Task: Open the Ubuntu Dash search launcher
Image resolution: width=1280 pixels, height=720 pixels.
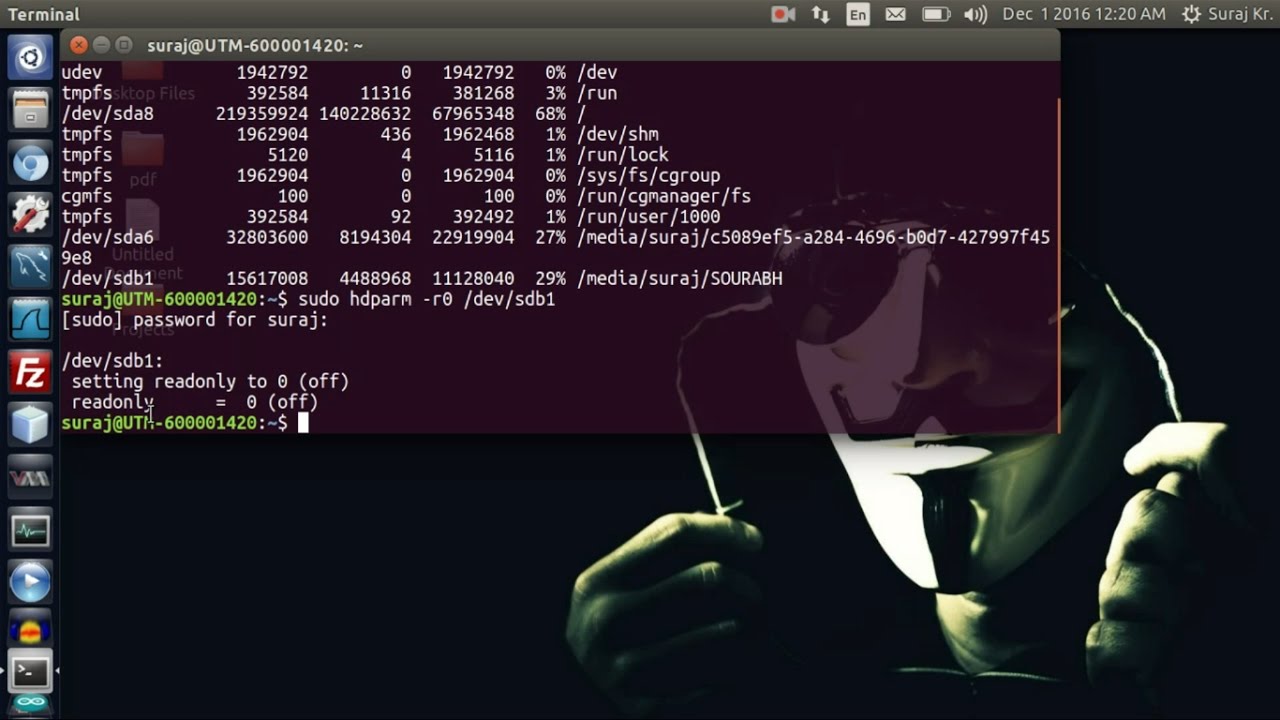Action: click(x=30, y=57)
